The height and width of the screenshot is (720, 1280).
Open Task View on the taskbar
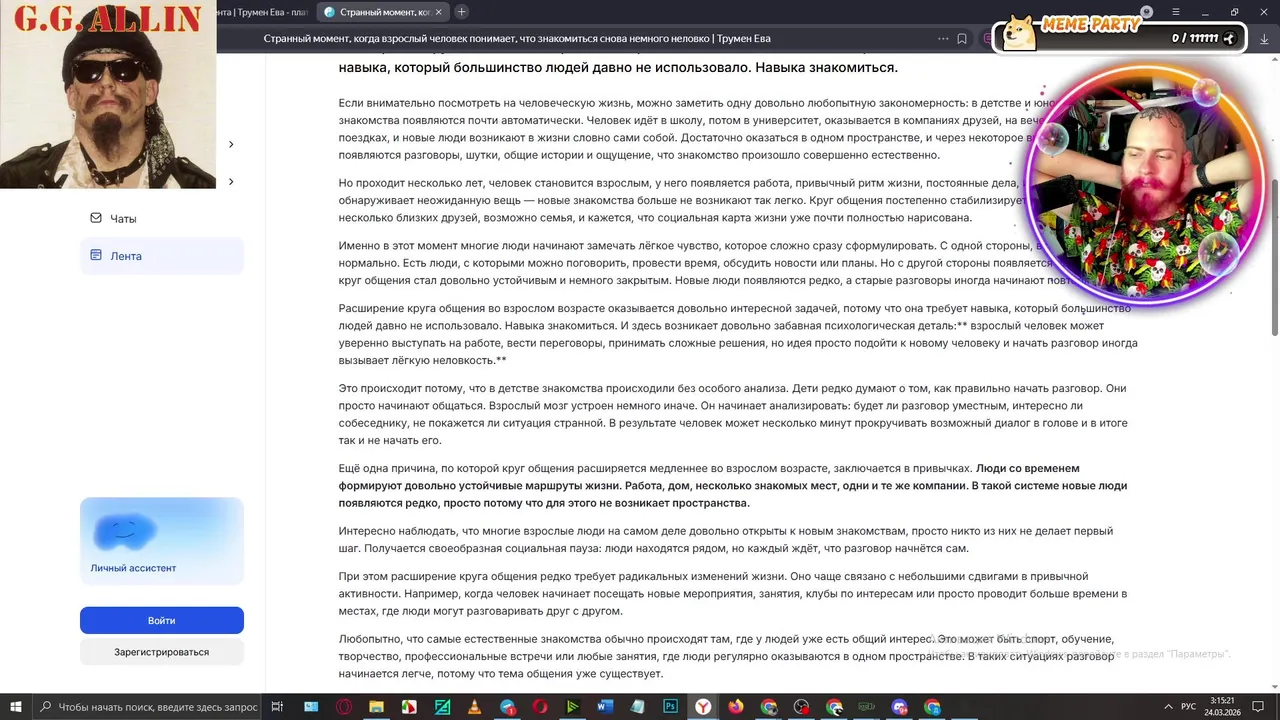[278, 707]
